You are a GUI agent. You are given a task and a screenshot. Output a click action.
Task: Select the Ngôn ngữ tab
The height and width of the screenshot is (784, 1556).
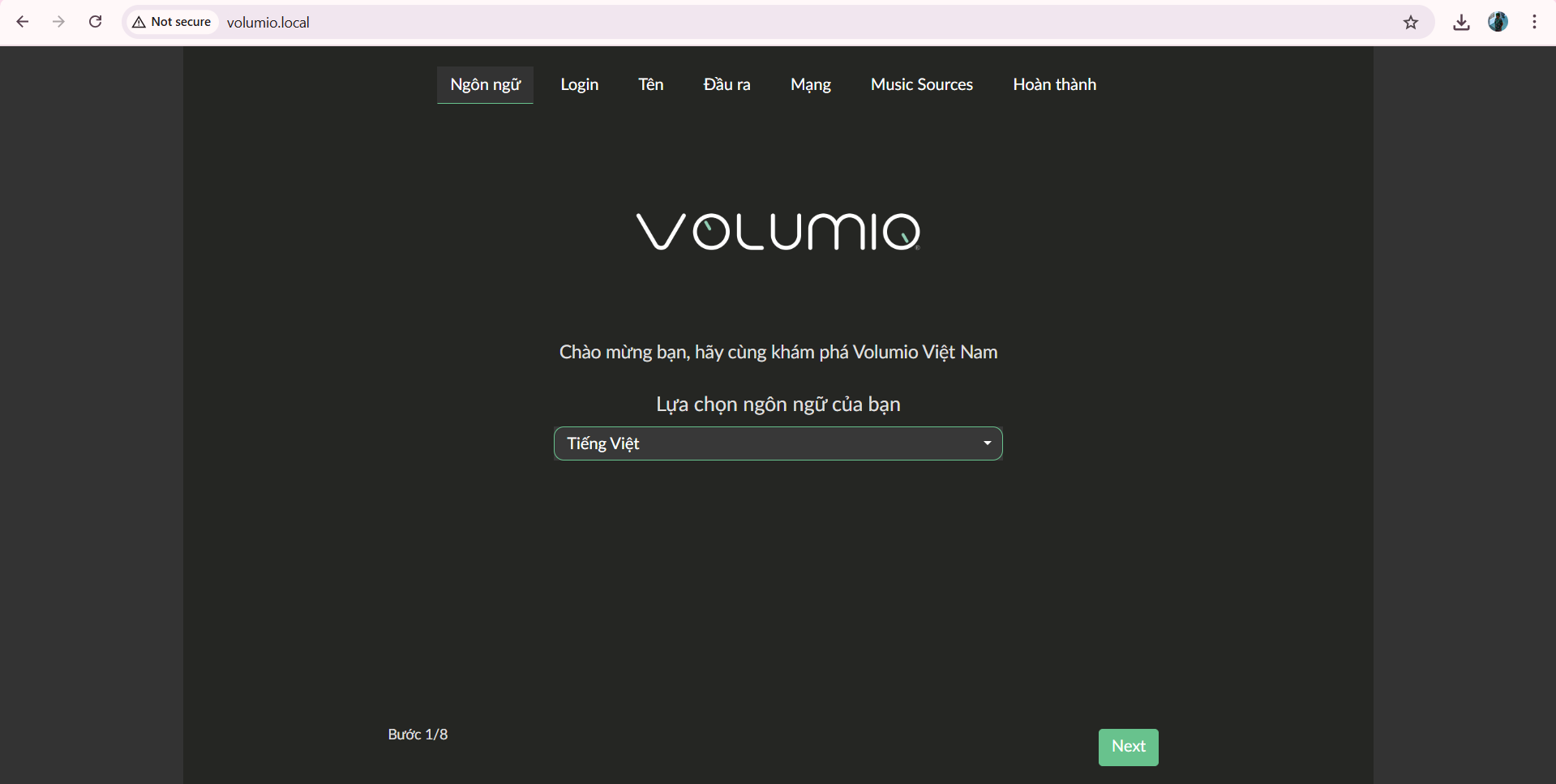(x=485, y=84)
